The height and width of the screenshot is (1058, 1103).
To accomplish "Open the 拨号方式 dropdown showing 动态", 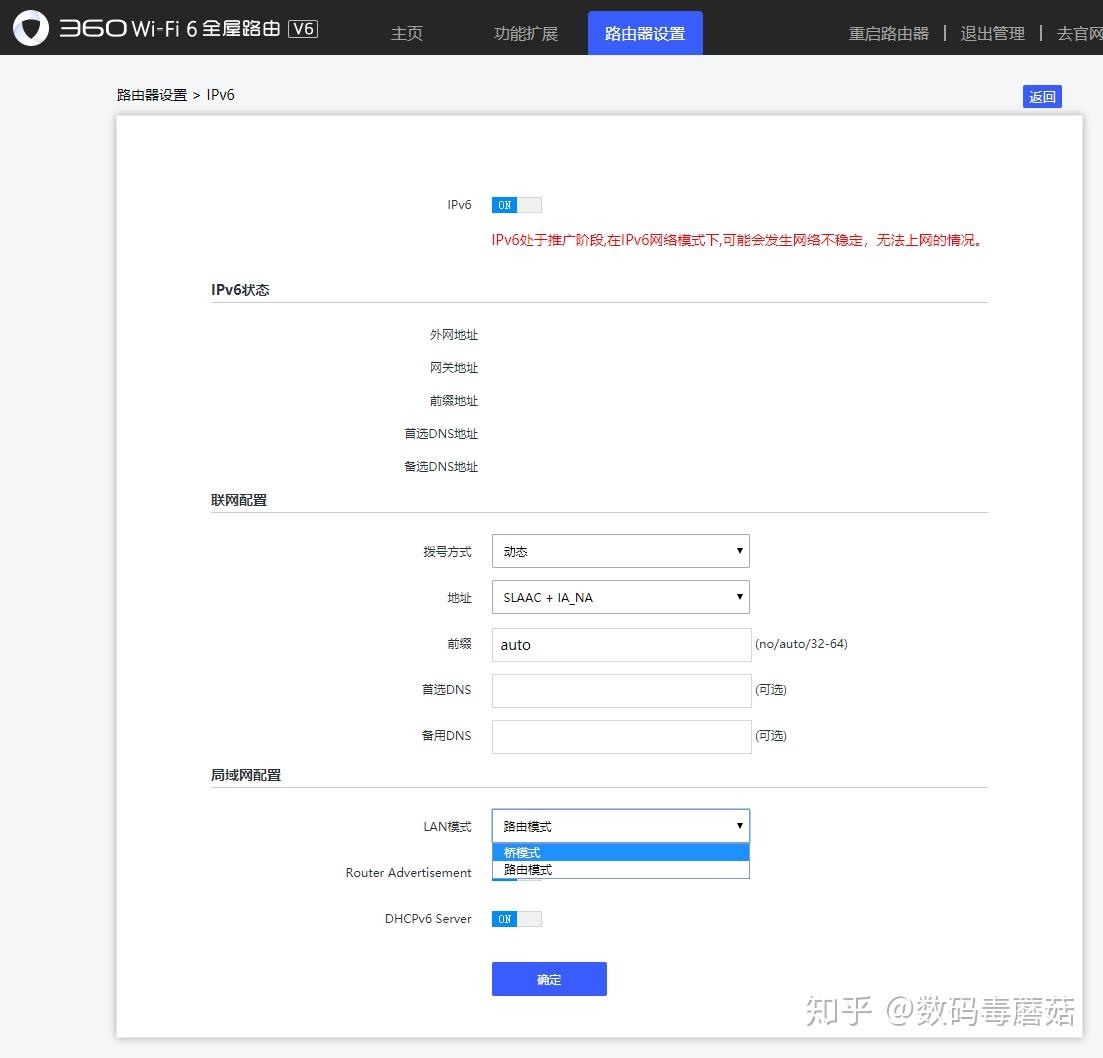I will point(620,551).
